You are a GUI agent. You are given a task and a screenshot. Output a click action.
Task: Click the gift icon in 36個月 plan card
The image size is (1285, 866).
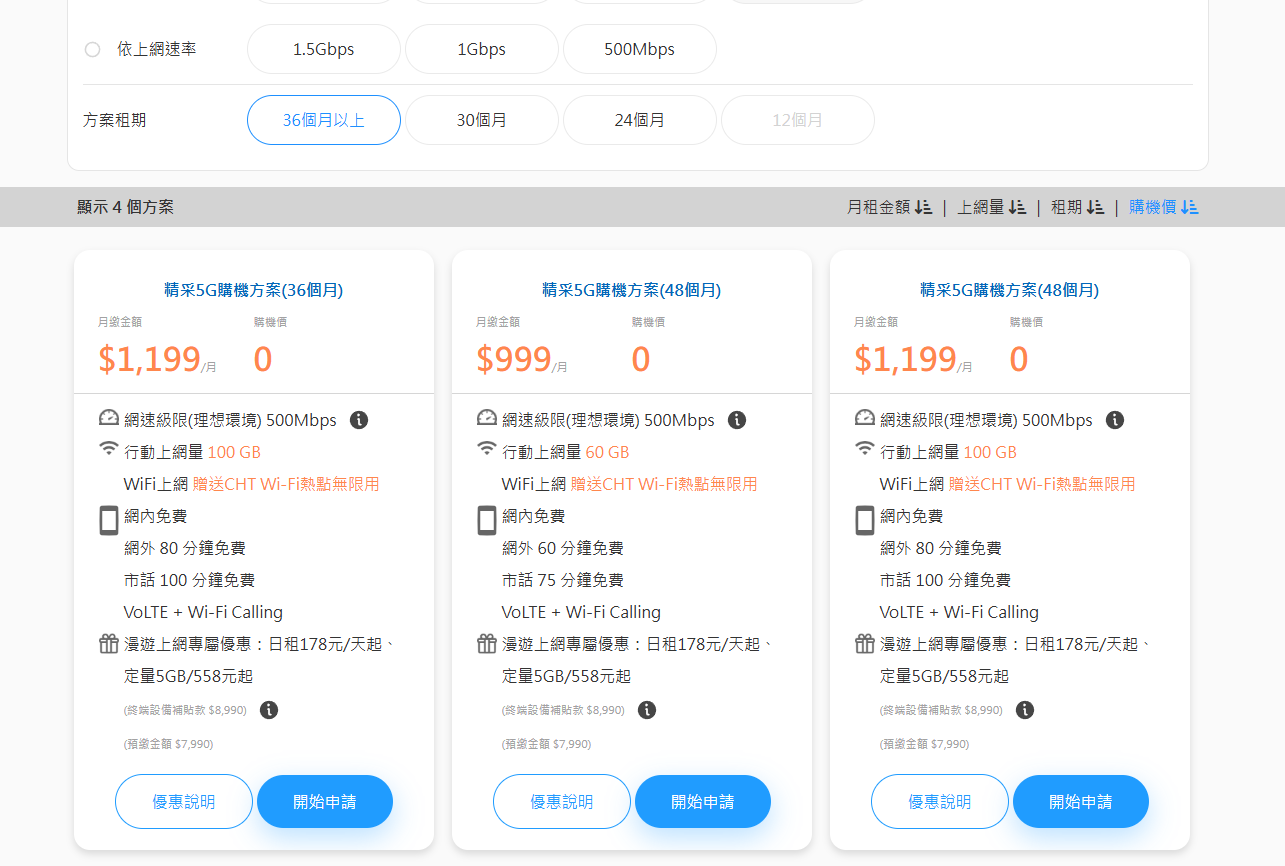(109, 643)
